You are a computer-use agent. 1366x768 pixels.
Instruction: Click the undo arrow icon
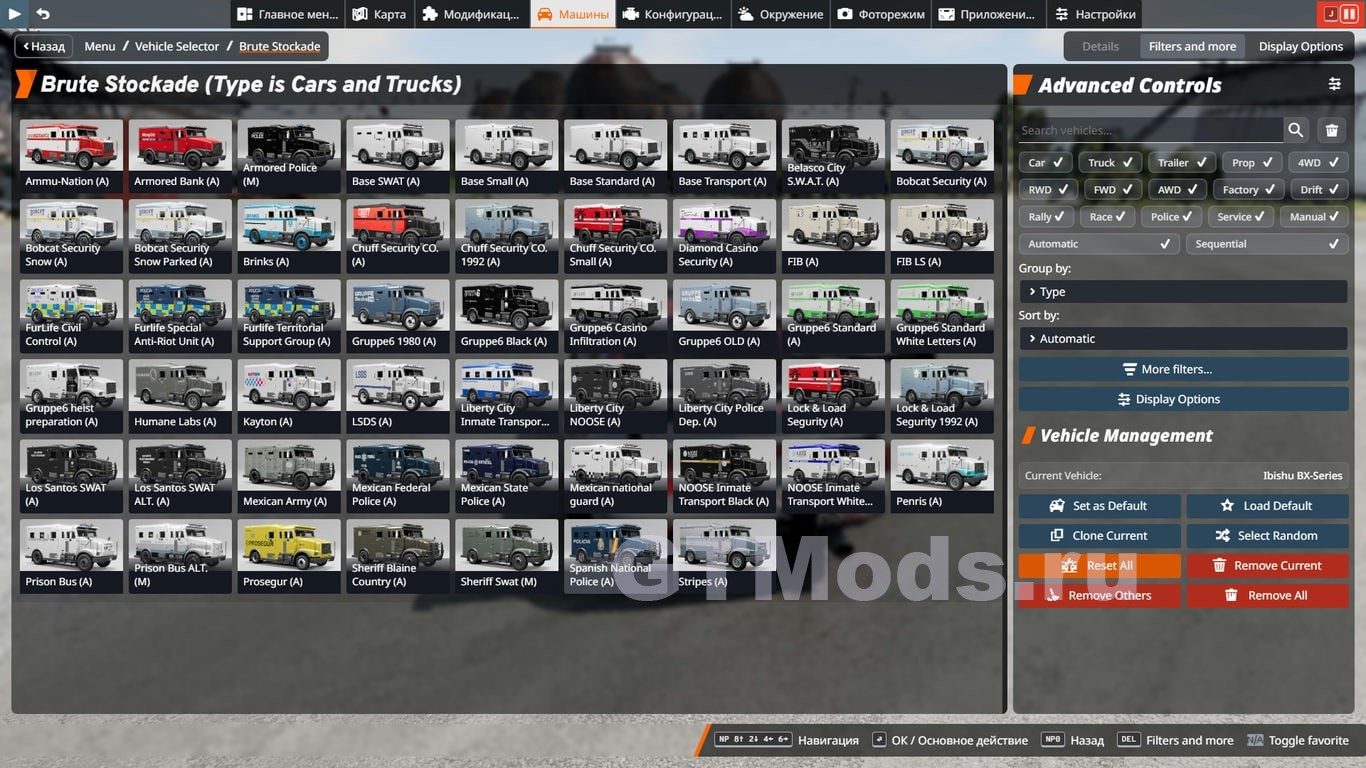tap(43, 14)
